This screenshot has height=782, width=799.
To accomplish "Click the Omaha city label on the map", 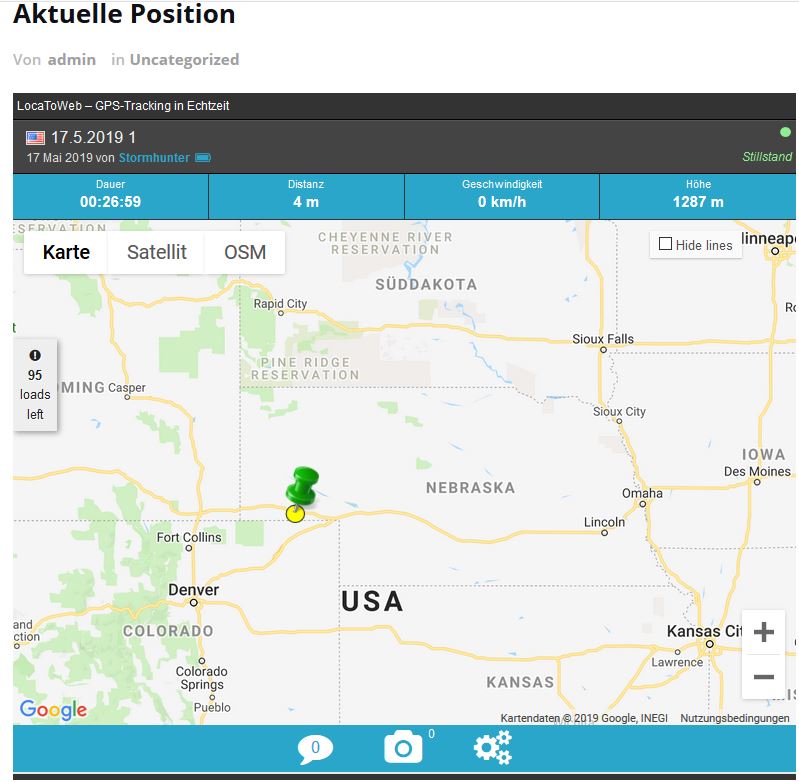I will pyautogui.click(x=642, y=493).
